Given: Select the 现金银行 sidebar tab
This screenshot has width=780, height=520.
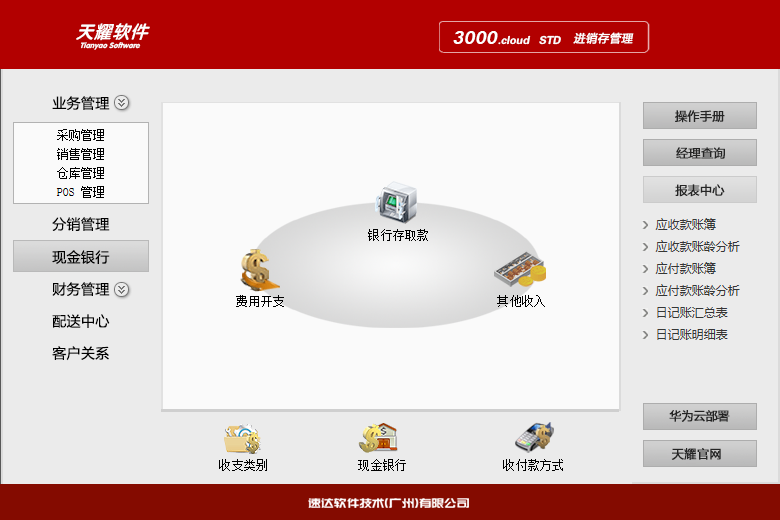Looking at the screenshot, I should coord(81,256).
